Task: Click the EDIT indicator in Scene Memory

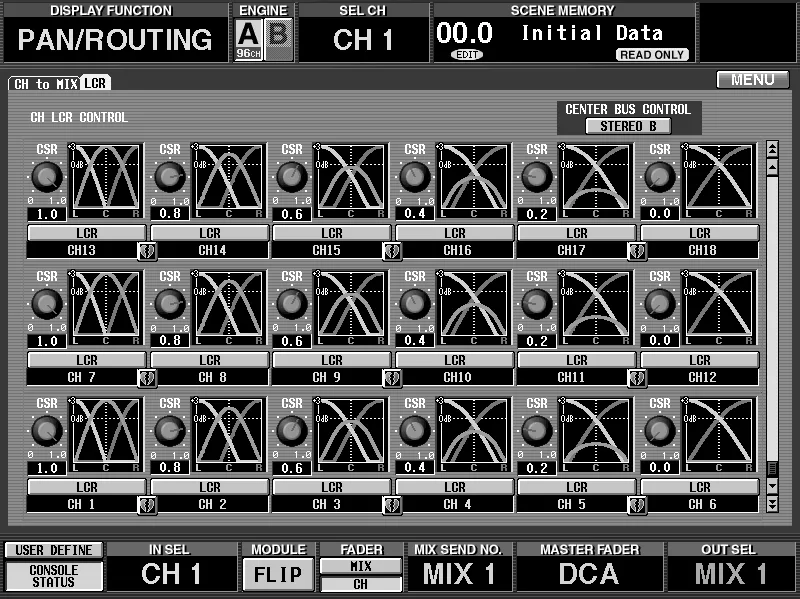Action: [467, 55]
